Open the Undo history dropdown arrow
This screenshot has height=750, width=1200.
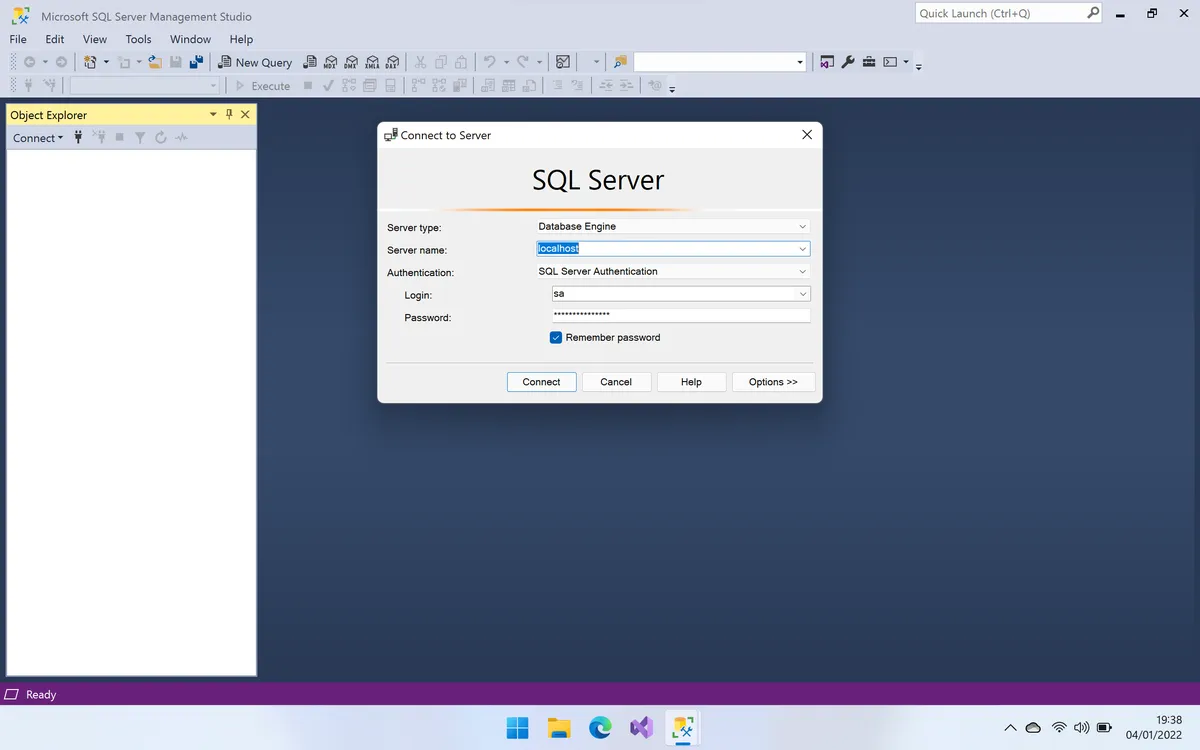(506, 62)
